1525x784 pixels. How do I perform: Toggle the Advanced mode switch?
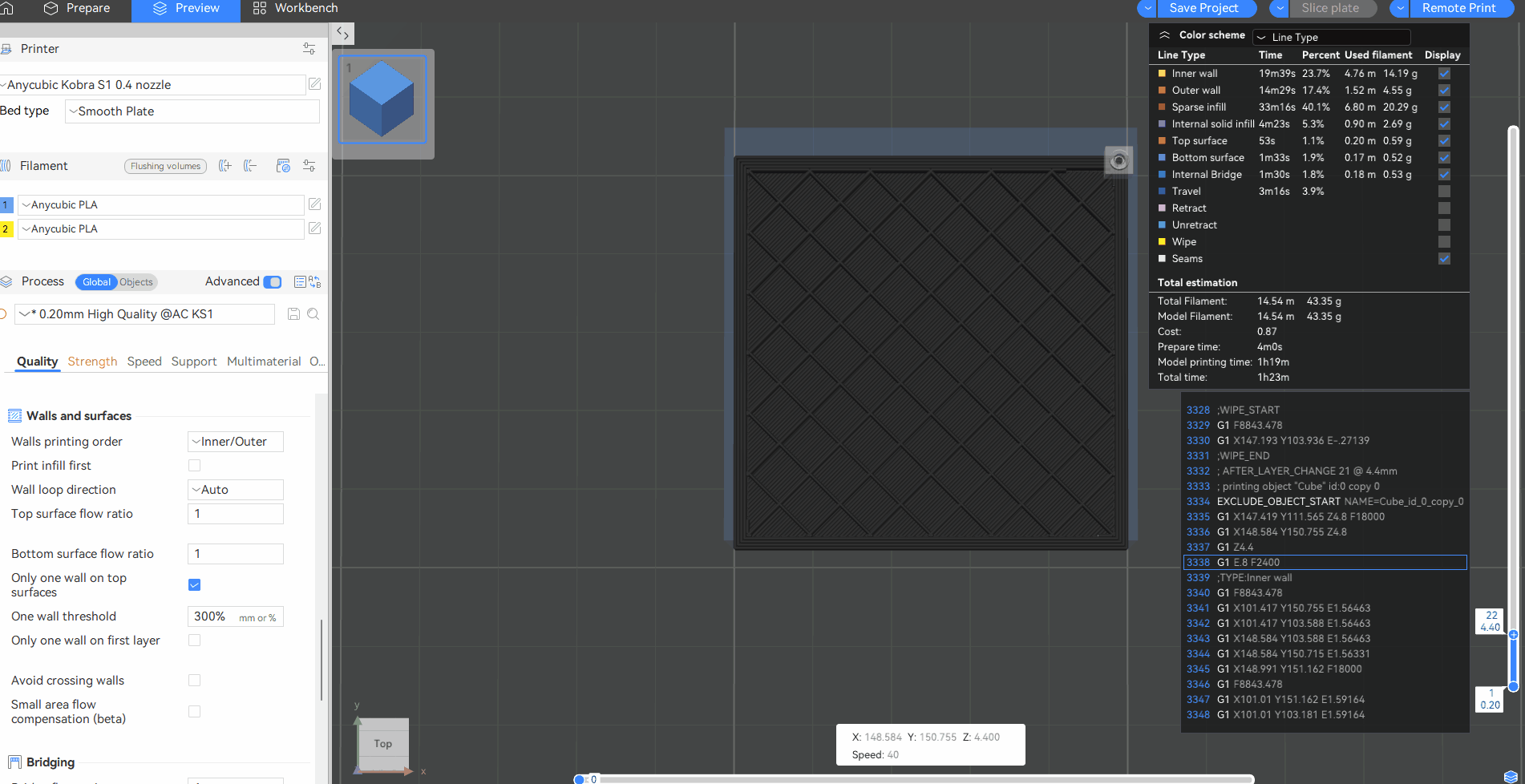coord(273,281)
